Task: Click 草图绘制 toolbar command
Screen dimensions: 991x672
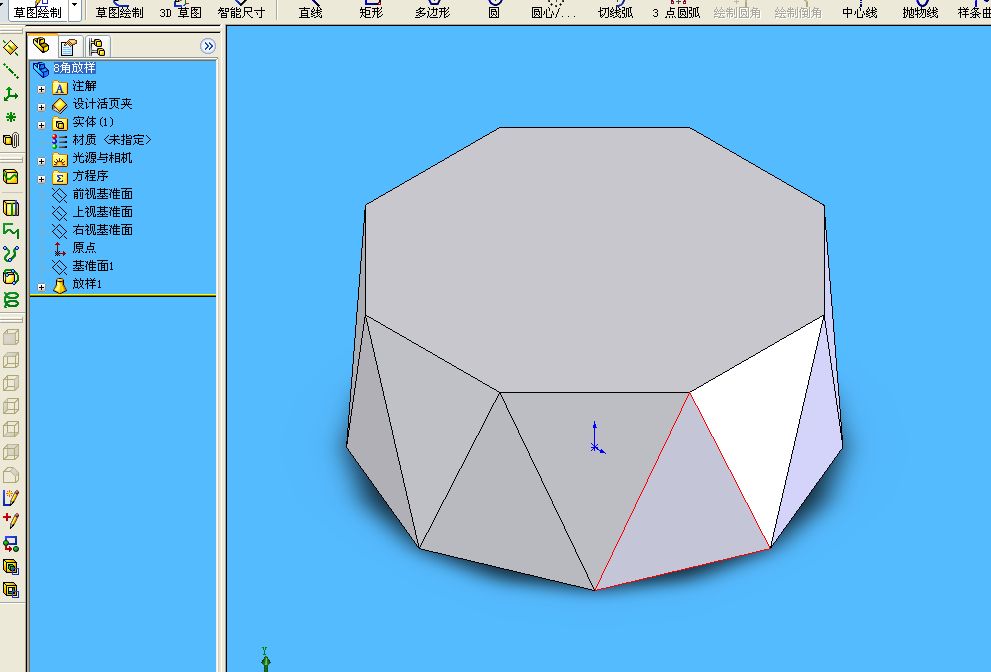Action: click(x=119, y=11)
